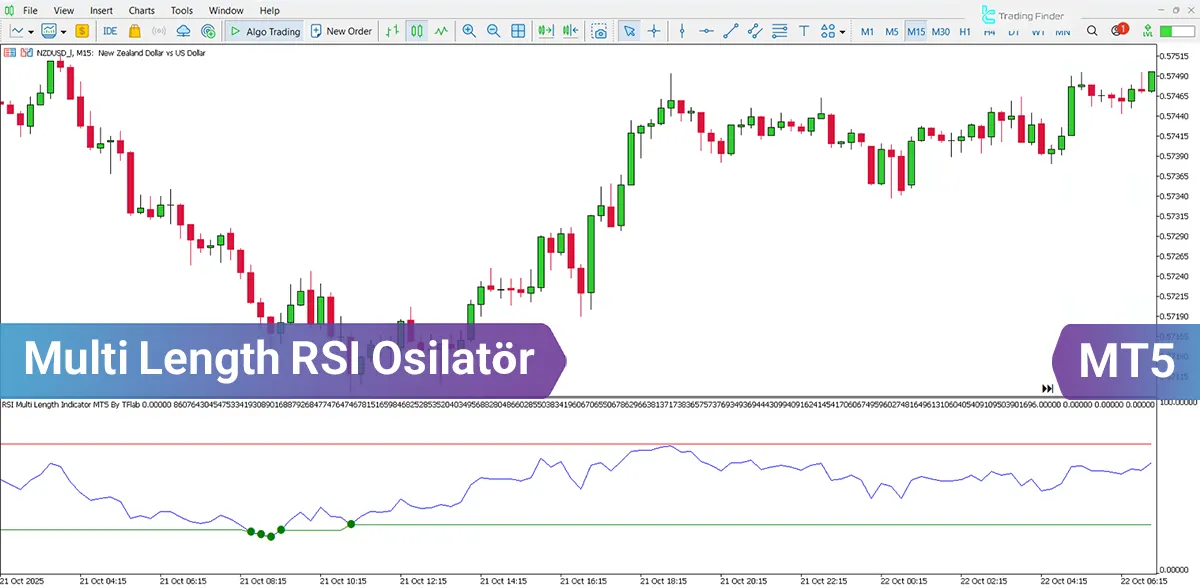Screen dimensions: 1200x588
Task: Jump to latest bars with the chart-end arrow
Action: tap(1046, 388)
